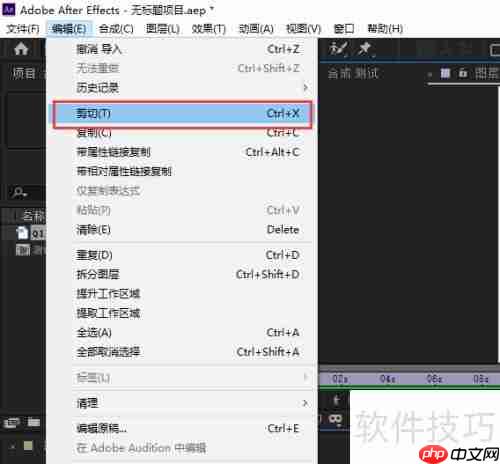The width and height of the screenshot is (500, 464).
Task: Open the 效果(T) menu
Action: [209, 29]
